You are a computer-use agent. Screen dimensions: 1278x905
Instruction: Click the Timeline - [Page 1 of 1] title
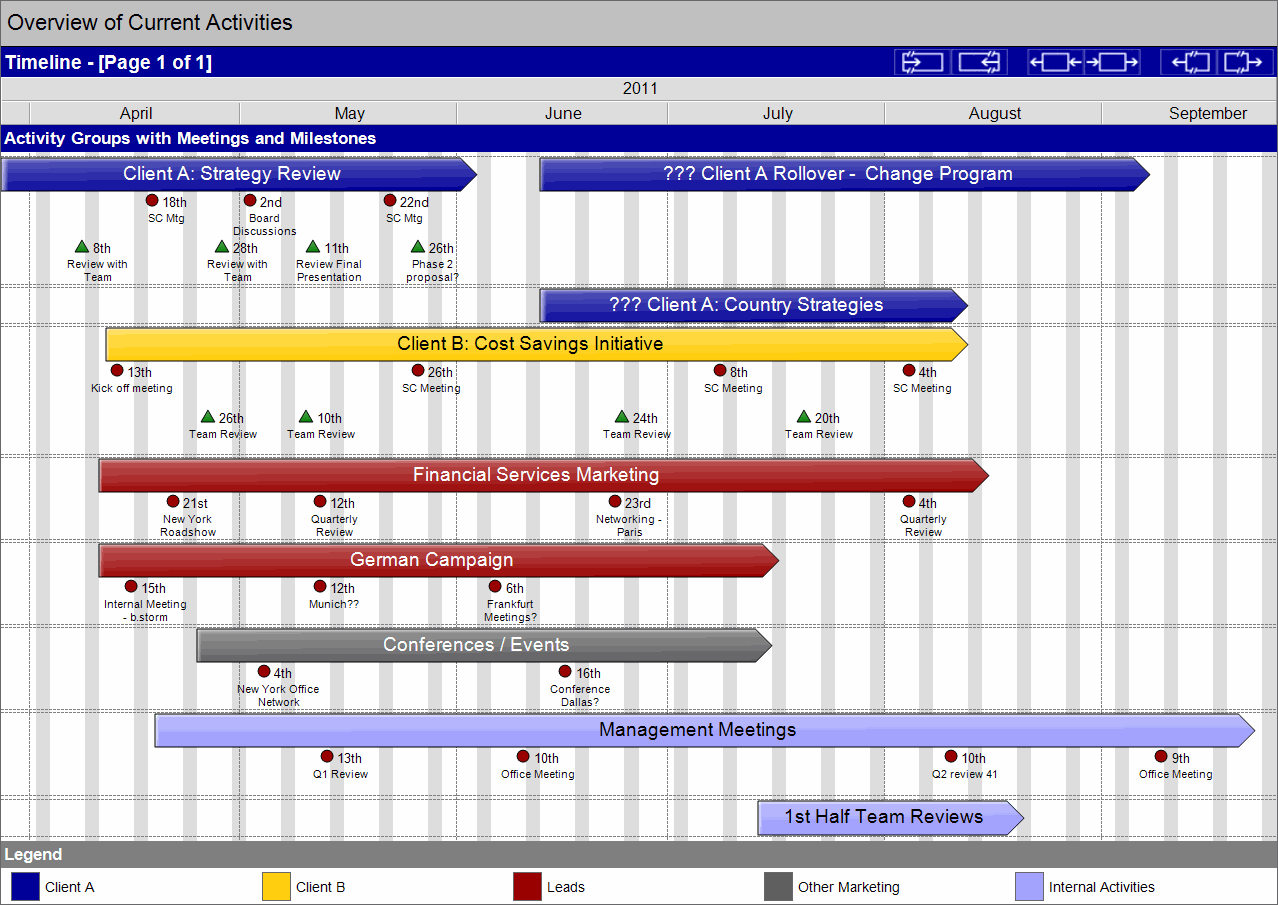108,62
